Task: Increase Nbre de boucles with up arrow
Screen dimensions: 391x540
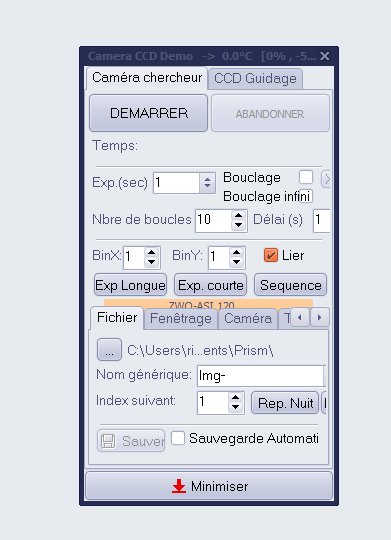Action: 238,216
